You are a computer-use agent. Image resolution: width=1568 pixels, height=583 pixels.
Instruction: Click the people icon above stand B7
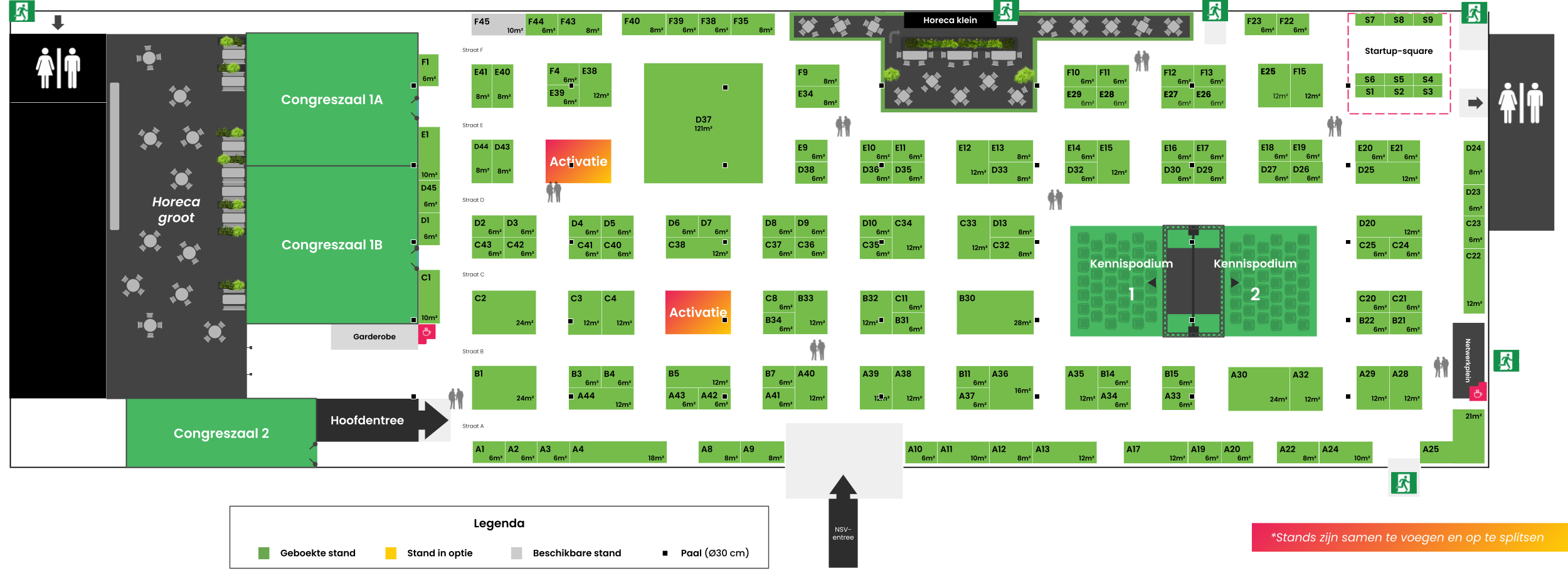[x=817, y=349]
